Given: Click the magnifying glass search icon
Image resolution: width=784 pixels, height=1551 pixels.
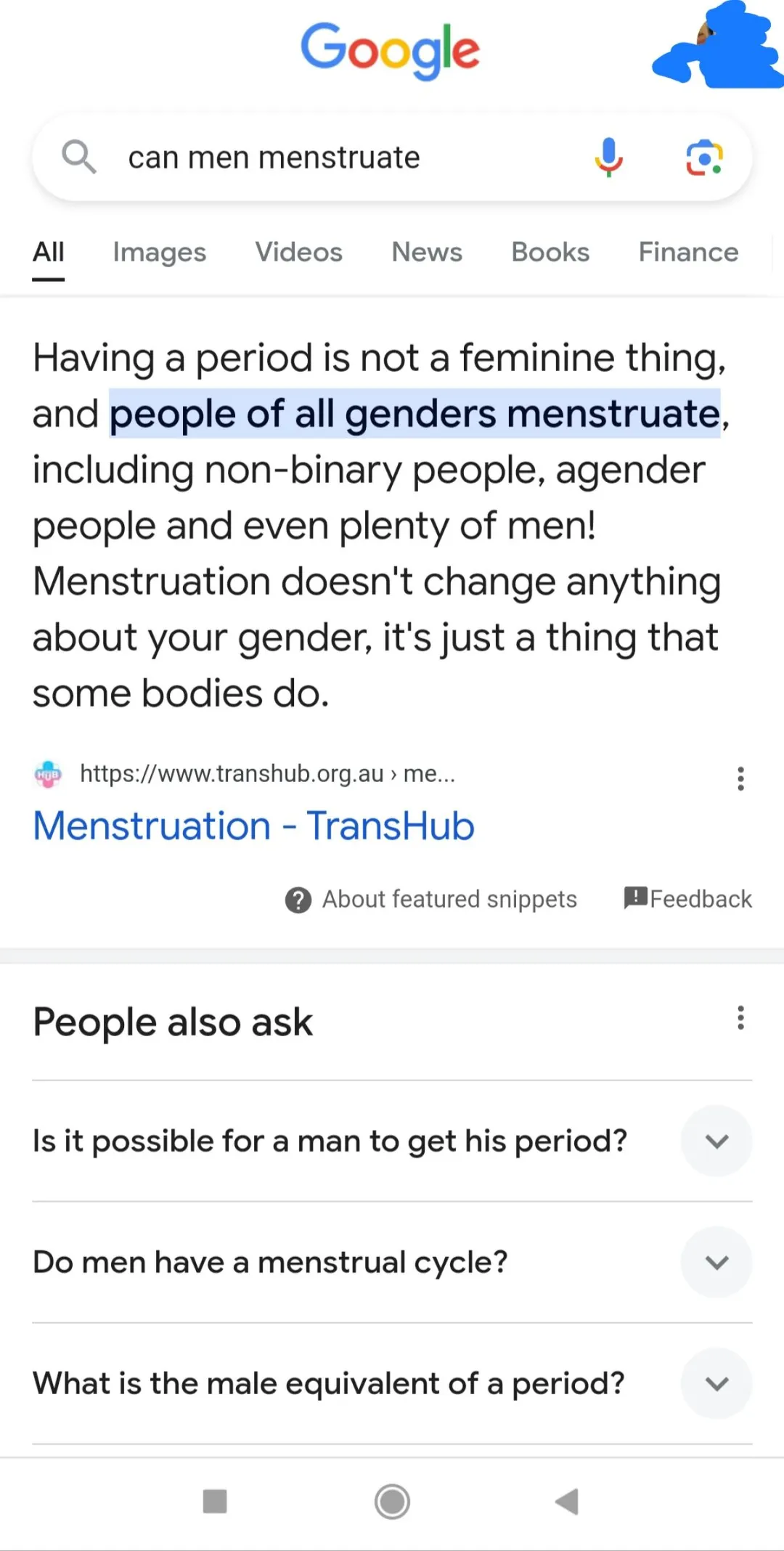Looking at the screenshot, I should tap(80, 157).
